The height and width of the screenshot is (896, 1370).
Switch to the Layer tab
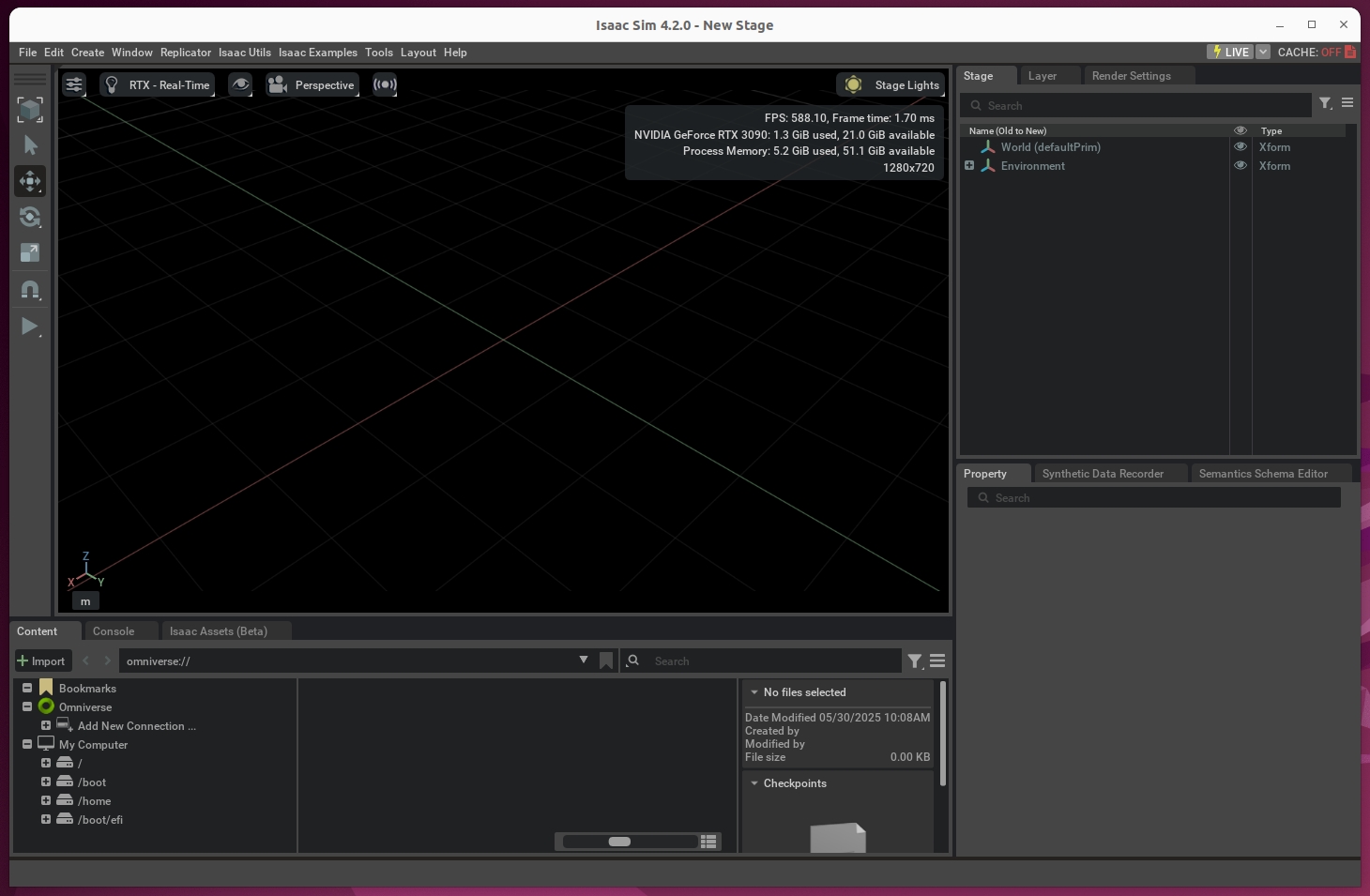(x=1042, y=76)
